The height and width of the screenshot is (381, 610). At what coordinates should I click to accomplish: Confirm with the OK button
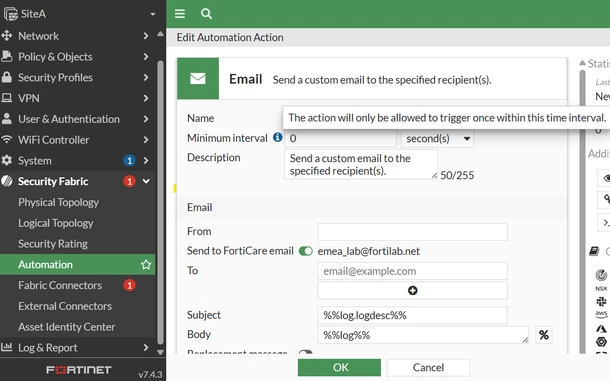coord(339,367)
